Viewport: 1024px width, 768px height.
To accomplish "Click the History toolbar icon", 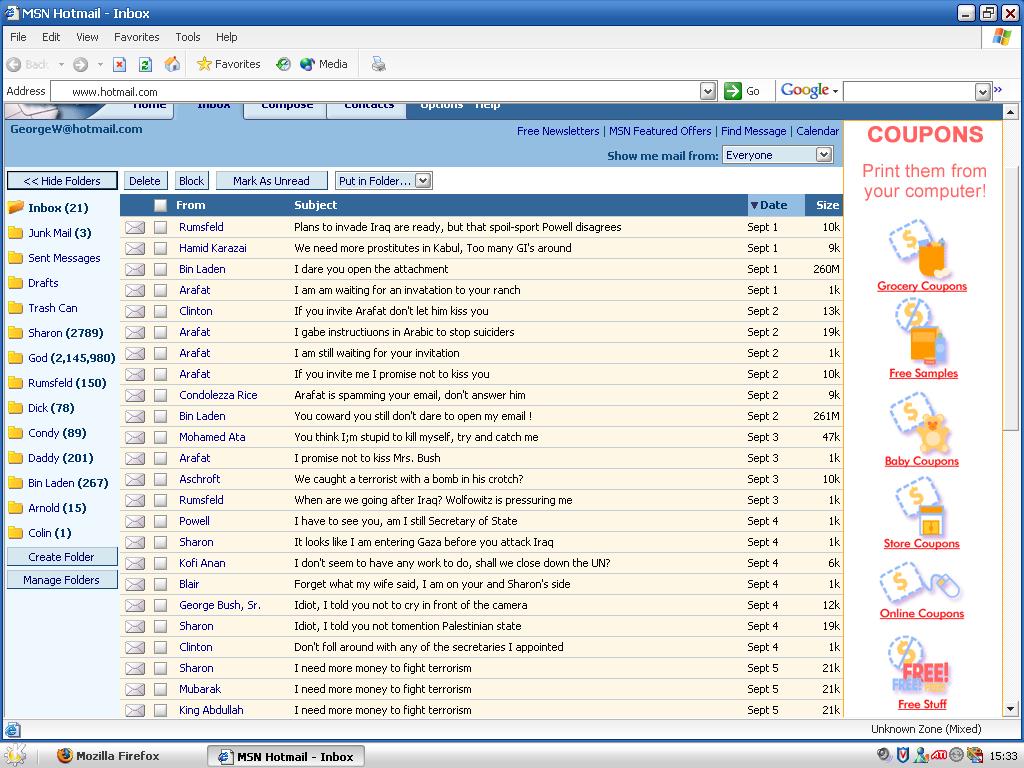I will point(283,64).
